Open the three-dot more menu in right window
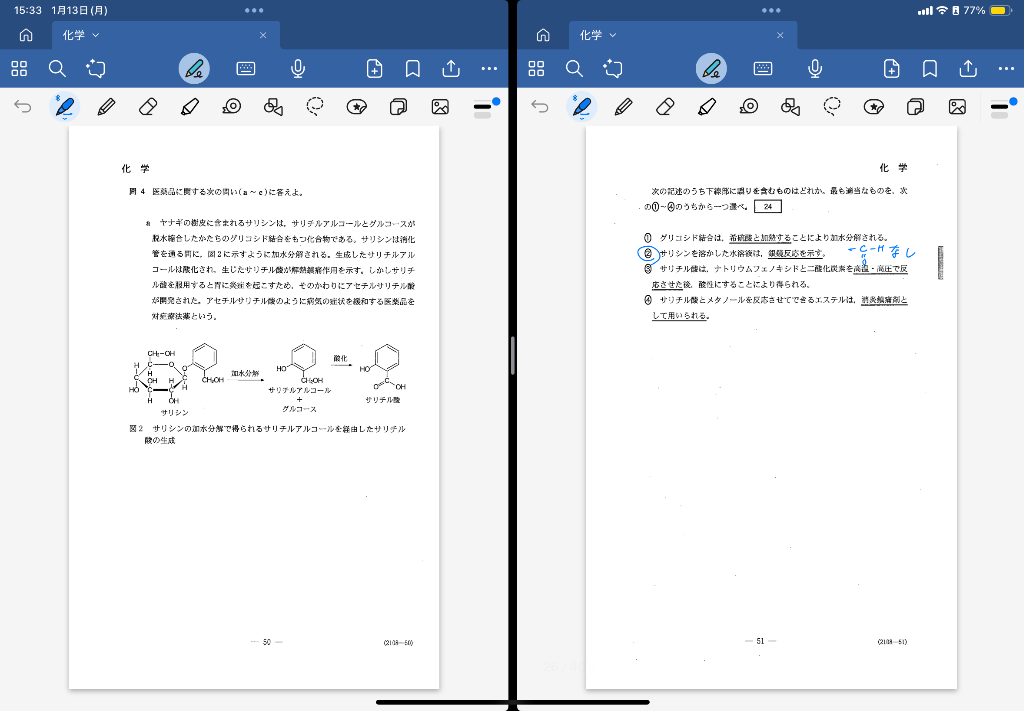 1006,68
